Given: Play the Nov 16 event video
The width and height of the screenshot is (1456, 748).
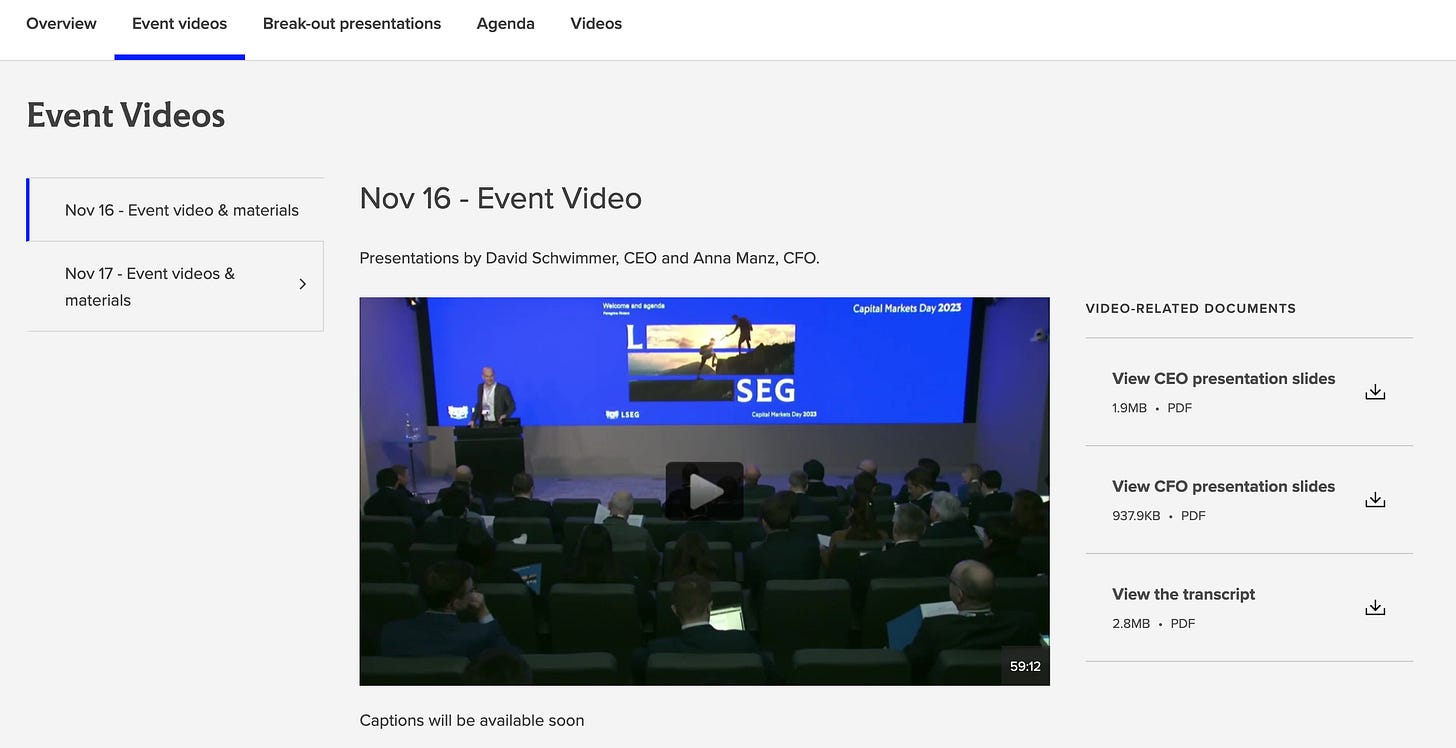Looking at the screenshot, I should click(x=704, y=491).
